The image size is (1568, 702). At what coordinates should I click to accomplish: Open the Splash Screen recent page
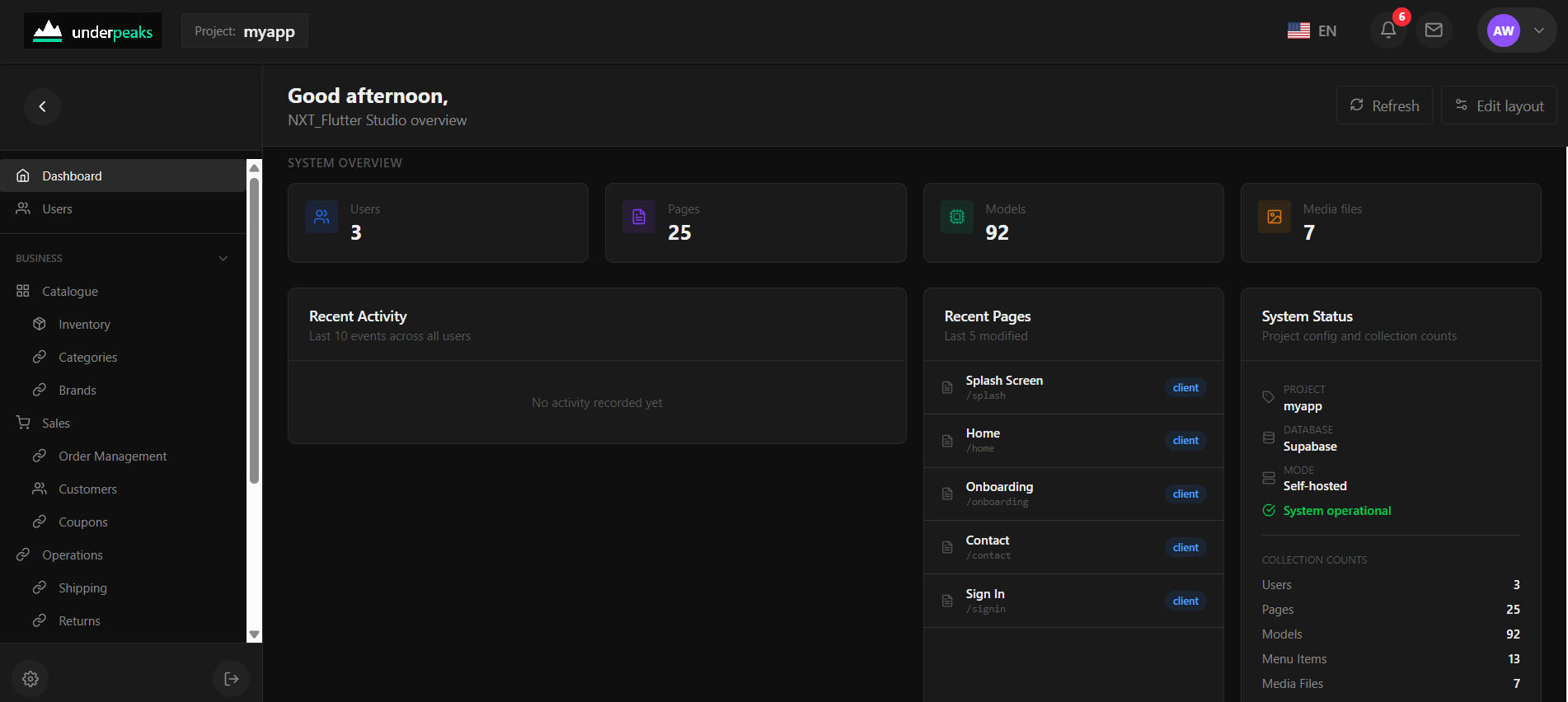1073,387
